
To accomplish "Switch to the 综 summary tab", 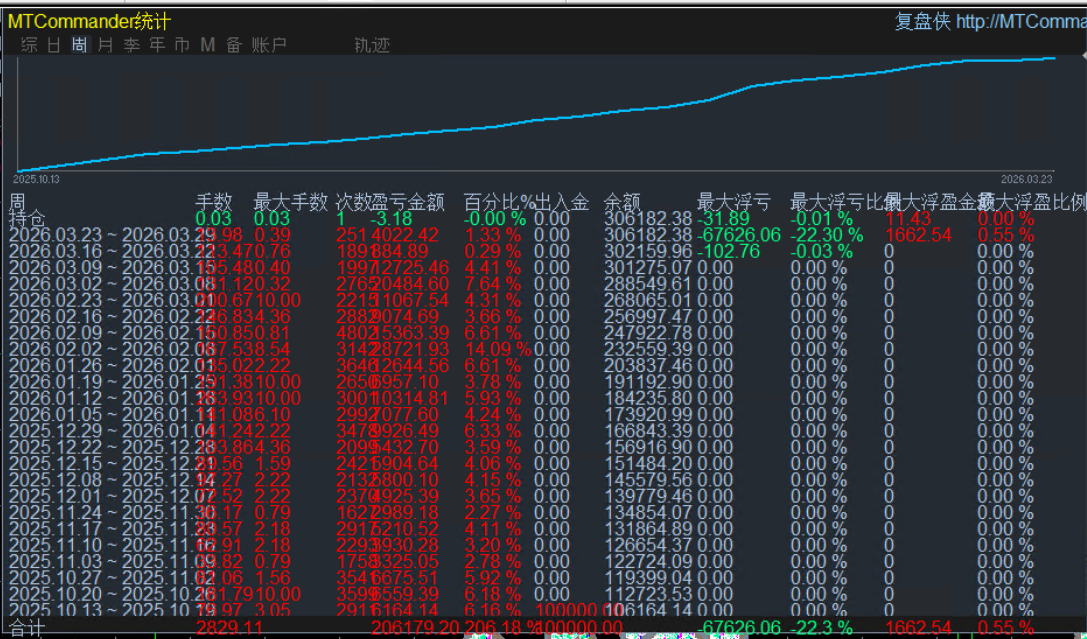I will (x=30, y=45).
